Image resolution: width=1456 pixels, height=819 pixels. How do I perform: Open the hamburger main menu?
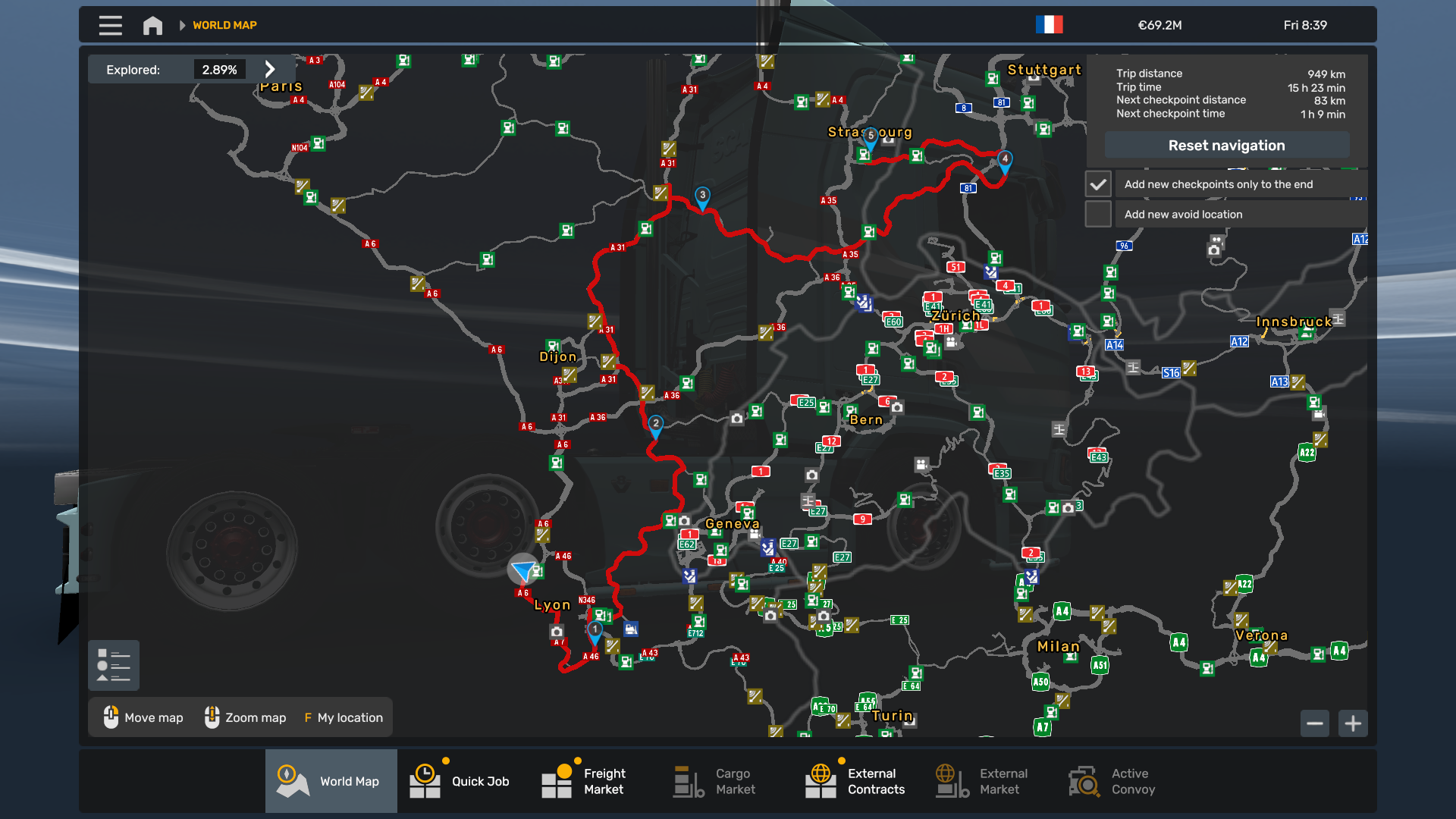[110, 25]
